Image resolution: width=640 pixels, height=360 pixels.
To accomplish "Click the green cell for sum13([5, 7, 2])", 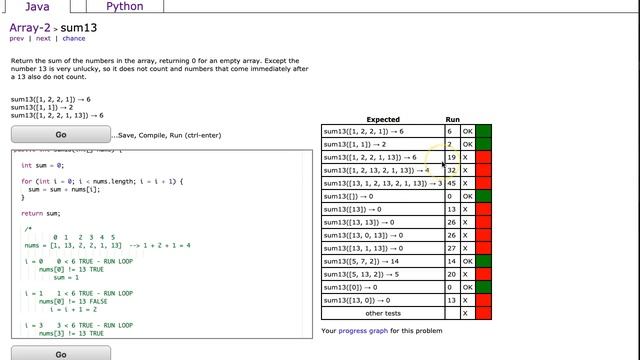I will pyautogui.click(x=484, y=262).
